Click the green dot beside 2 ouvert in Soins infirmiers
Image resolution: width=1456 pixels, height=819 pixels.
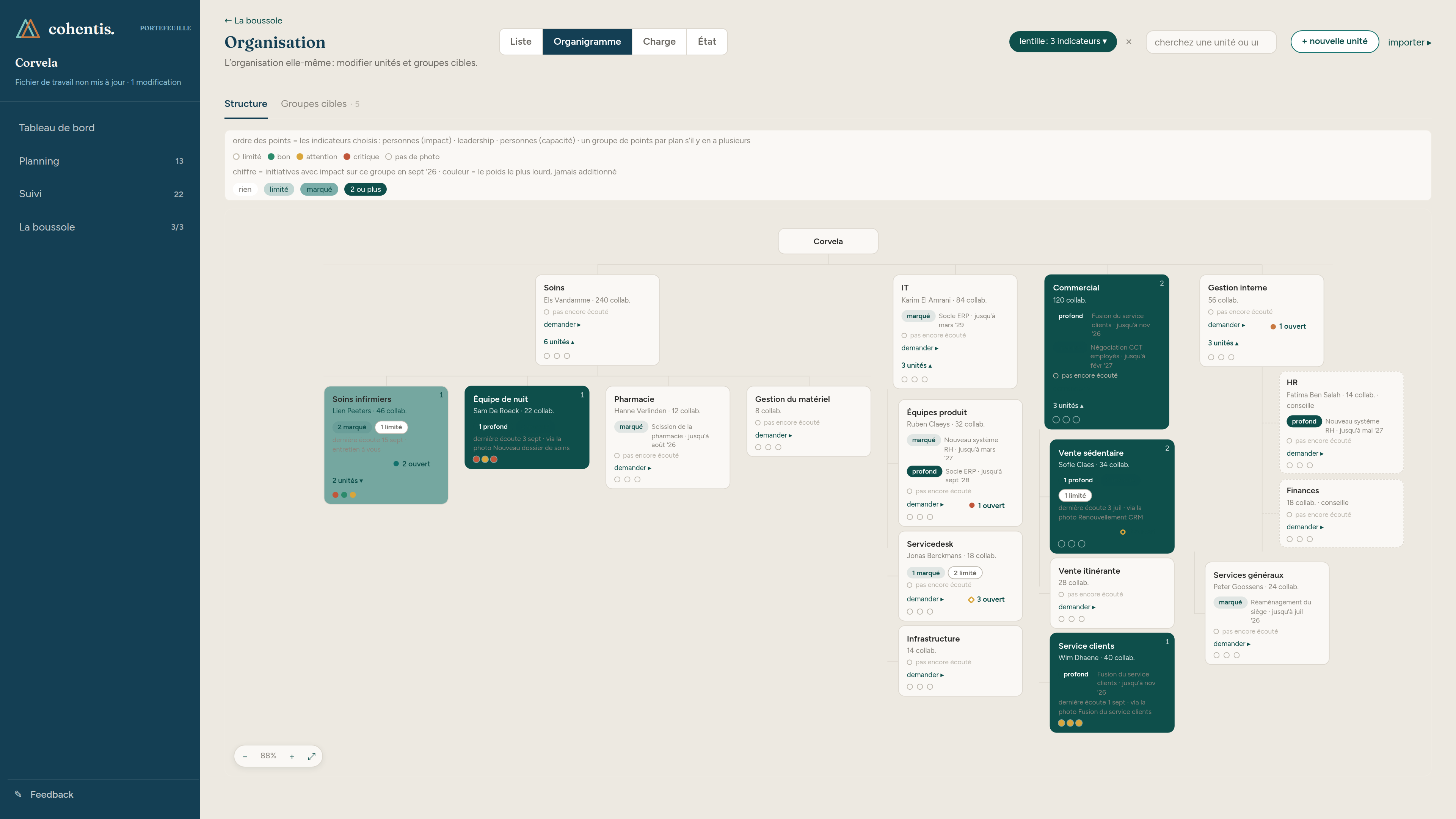click(x=395, y=464)
